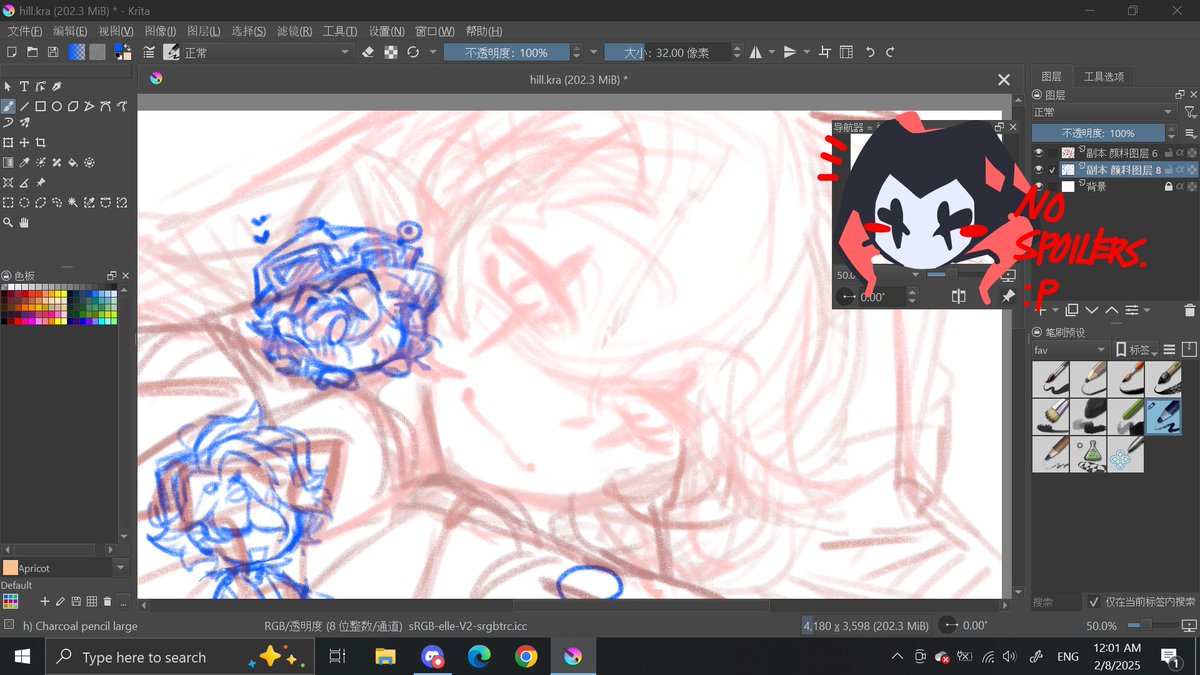
Task: Switch to the 图层 docker tab
Action: 1051,76
